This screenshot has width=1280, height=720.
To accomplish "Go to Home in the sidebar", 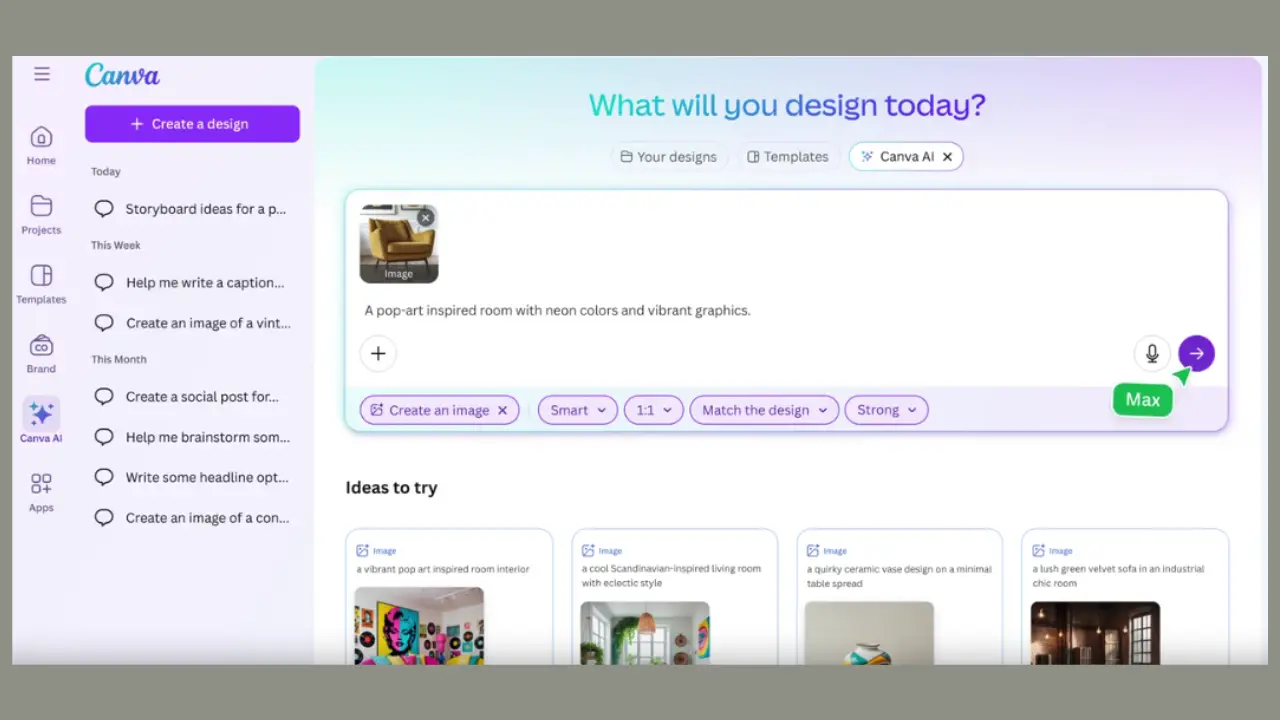I will (41, 137).
